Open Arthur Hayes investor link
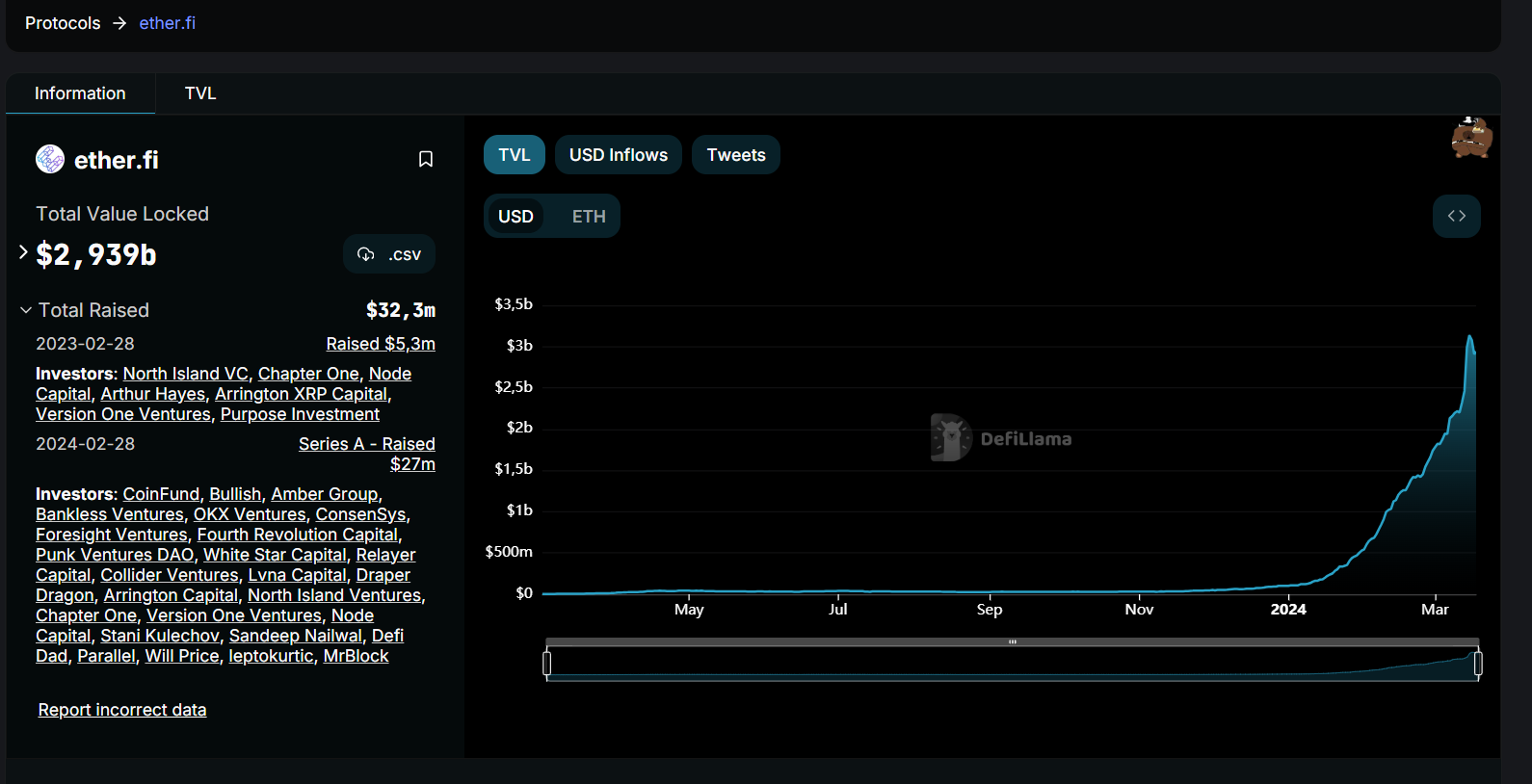 pos(153,394)
